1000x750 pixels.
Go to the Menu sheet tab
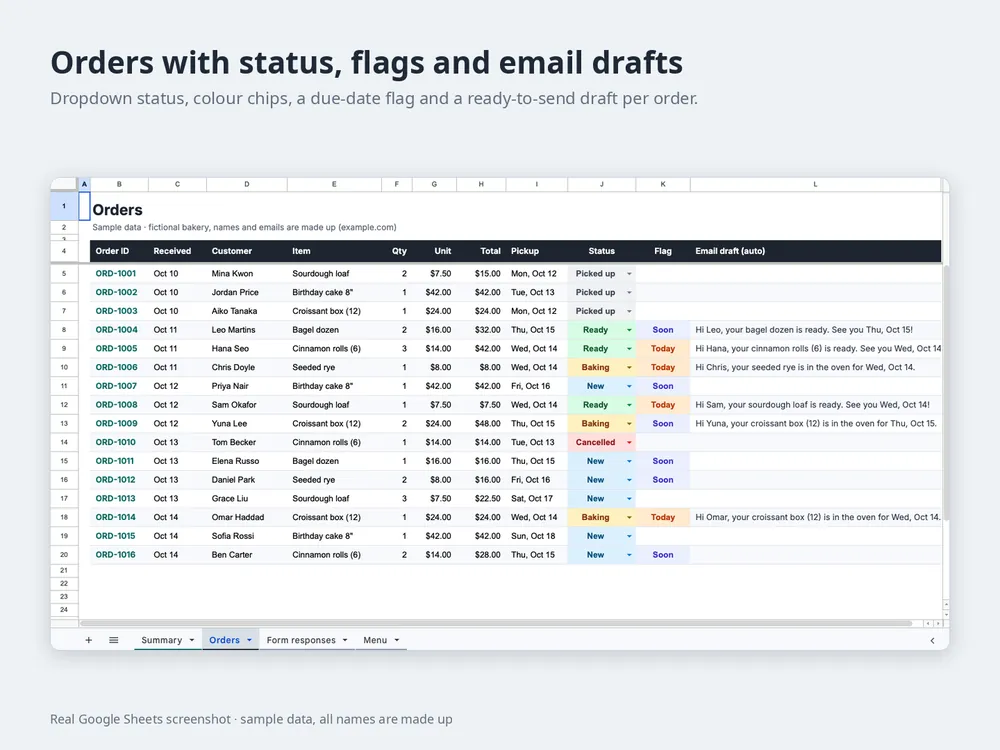click(x=375, y=640)
